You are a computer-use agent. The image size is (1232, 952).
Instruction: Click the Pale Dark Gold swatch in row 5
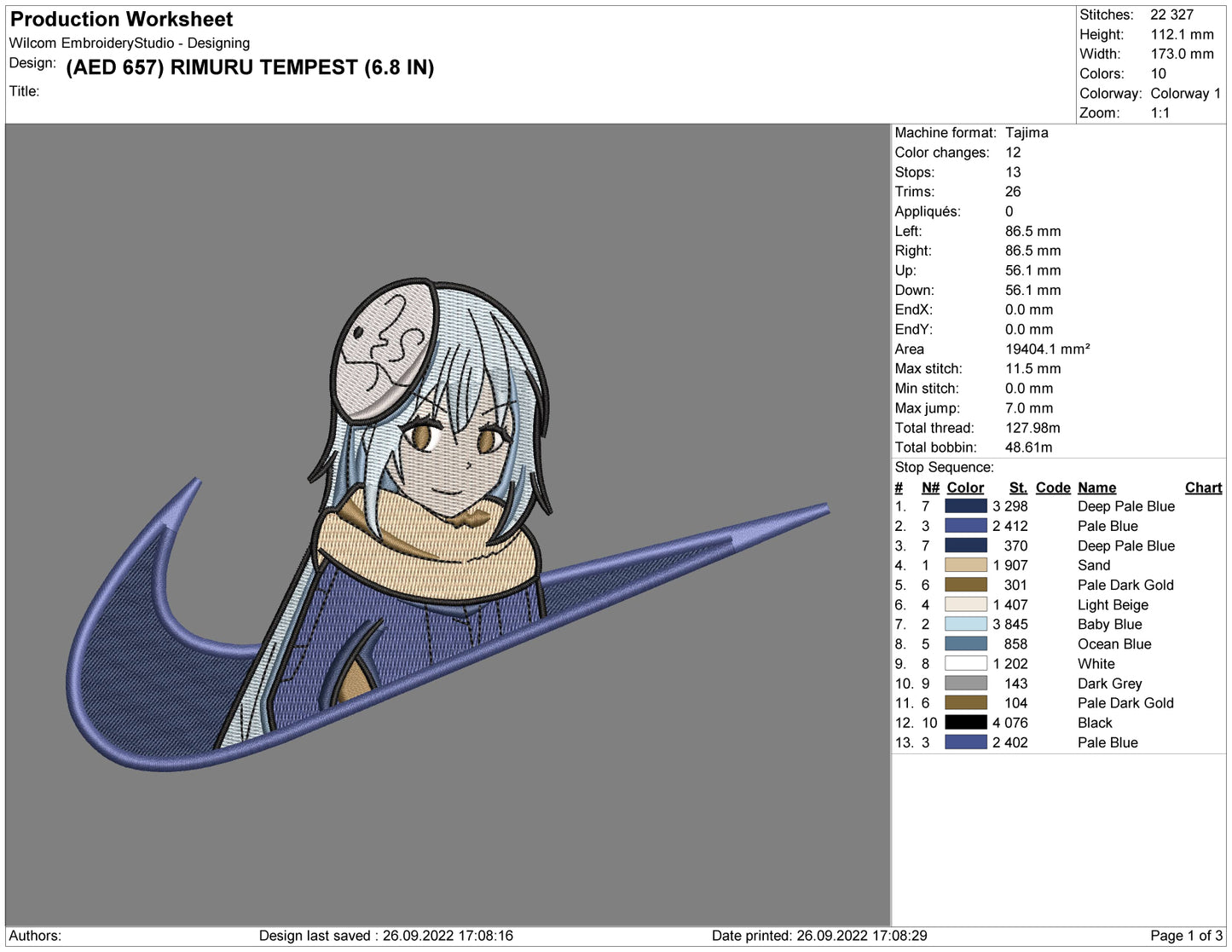965,585
